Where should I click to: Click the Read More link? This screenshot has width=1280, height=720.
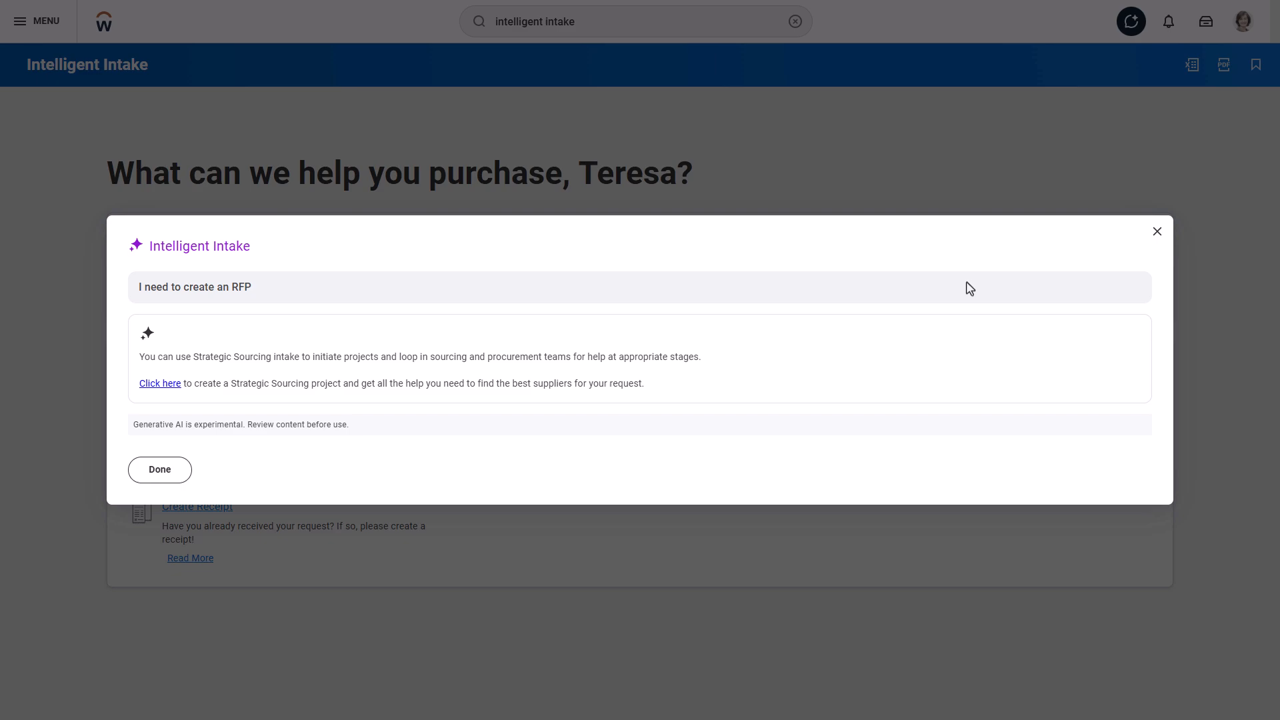(x=190, y=558)
